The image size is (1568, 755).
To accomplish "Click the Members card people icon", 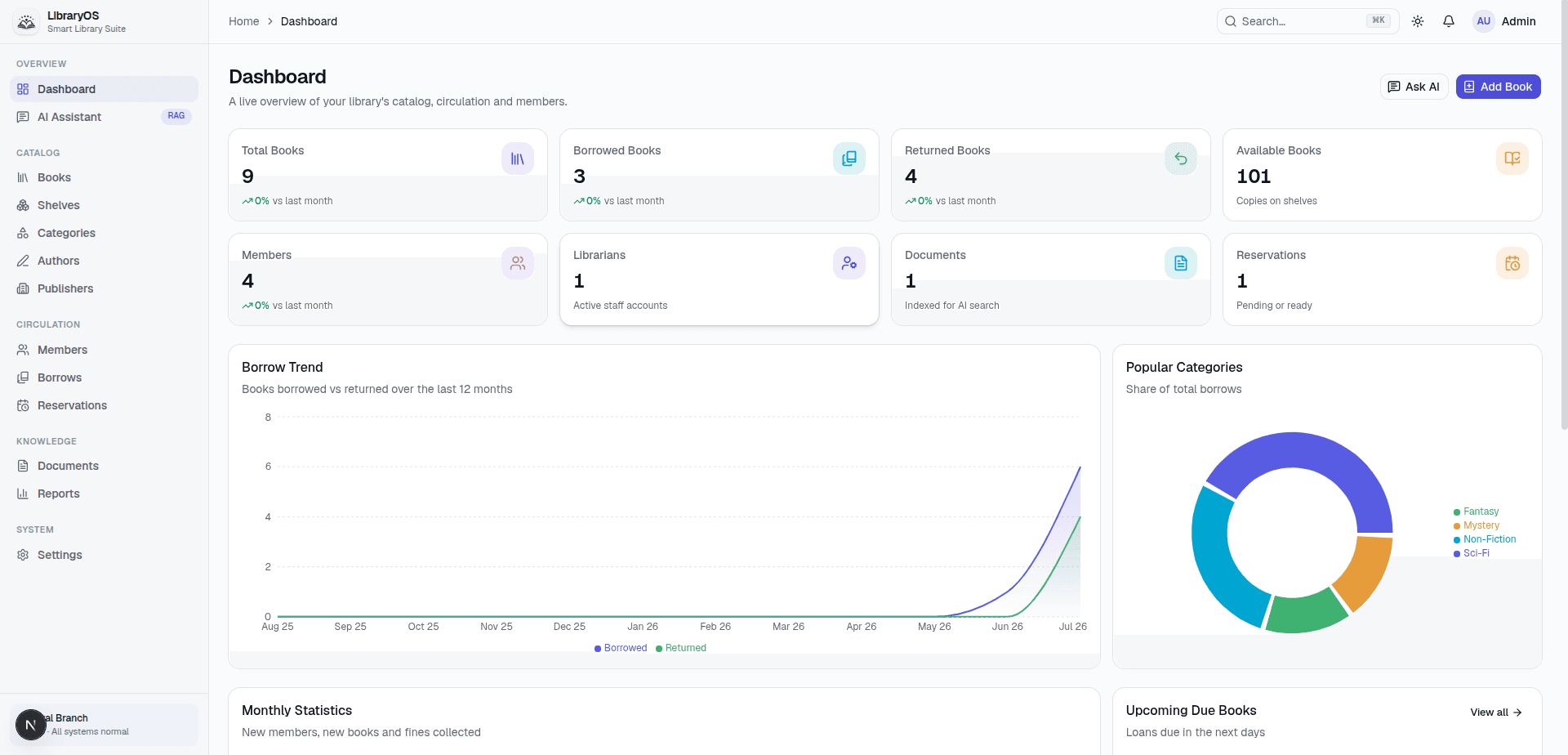I will (x=518, y=263).
